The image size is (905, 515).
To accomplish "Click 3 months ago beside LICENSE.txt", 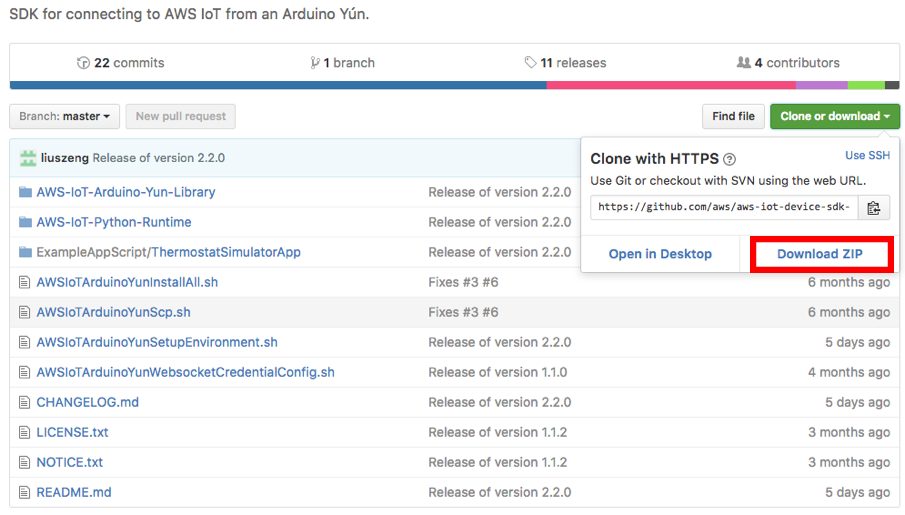I will [849, 432].
